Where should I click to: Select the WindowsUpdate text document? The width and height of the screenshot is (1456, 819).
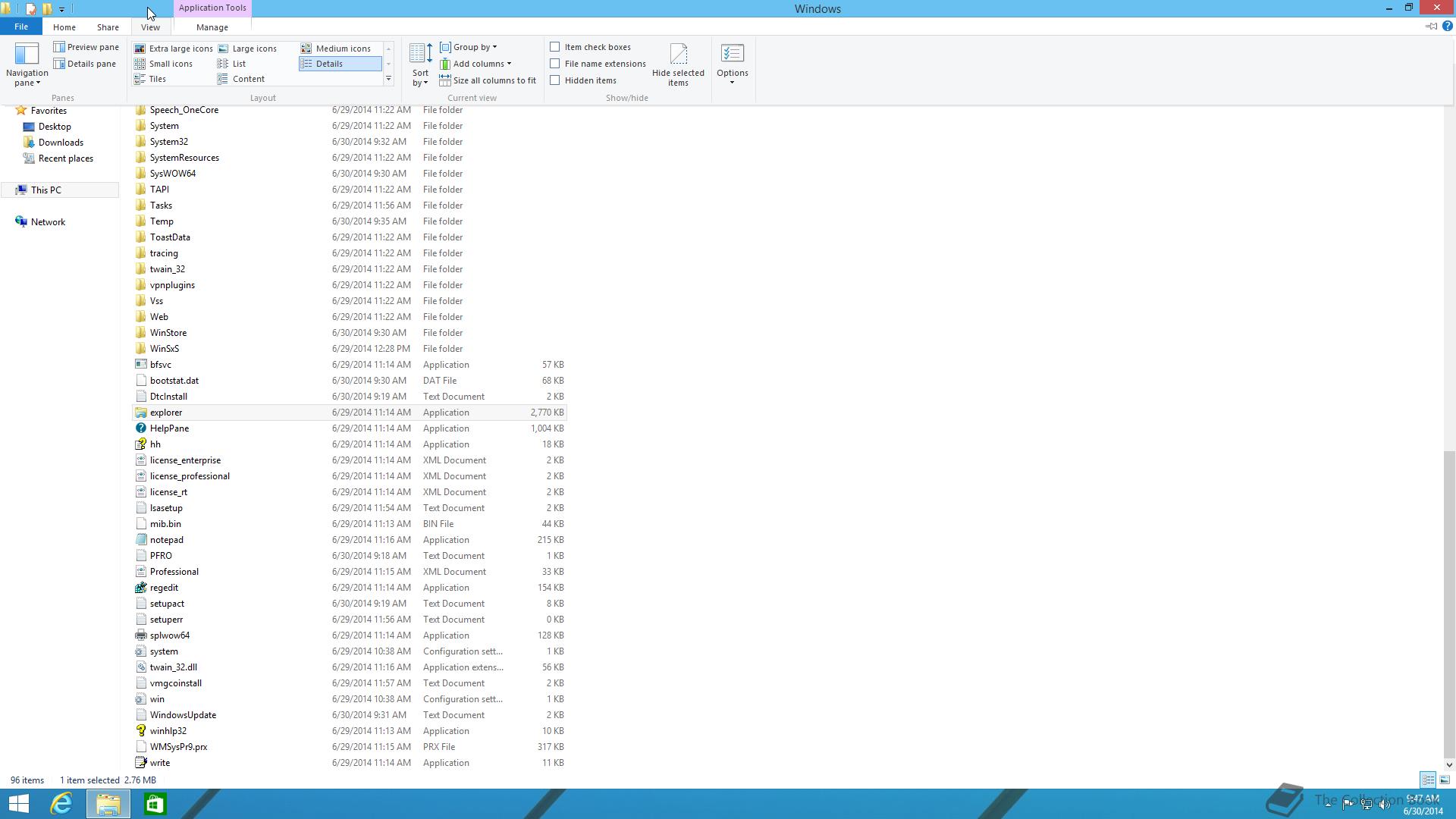350,715
